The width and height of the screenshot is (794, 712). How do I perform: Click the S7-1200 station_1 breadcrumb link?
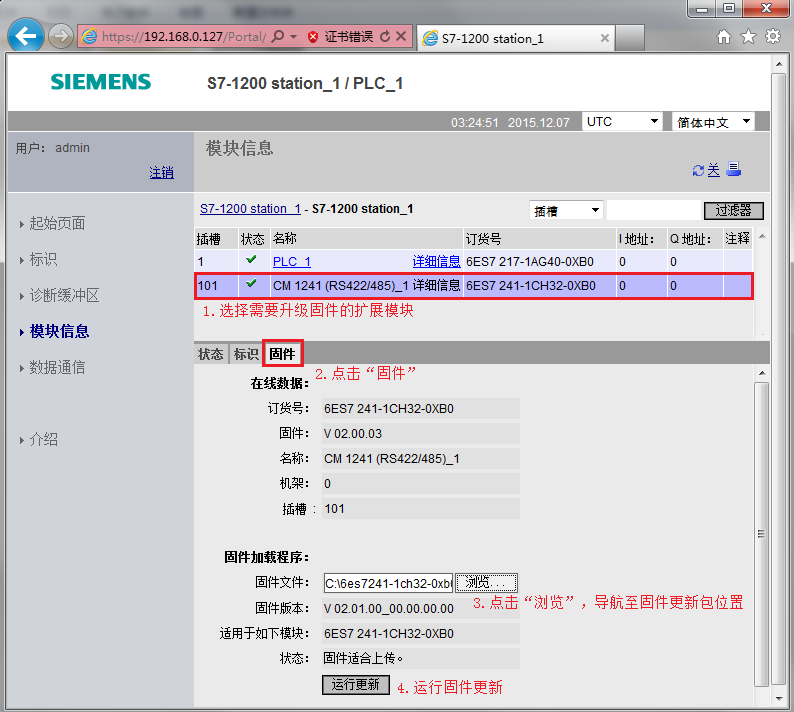(250, 209)
